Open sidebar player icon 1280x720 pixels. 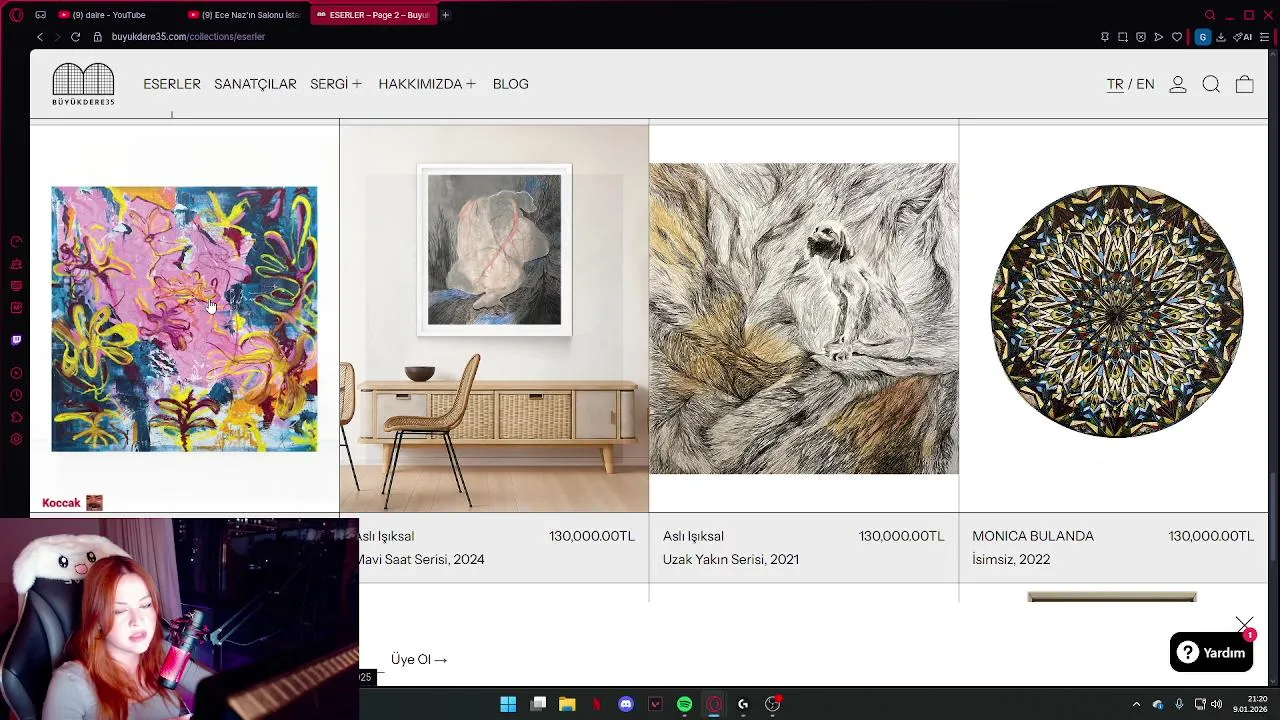click(16, 373)
